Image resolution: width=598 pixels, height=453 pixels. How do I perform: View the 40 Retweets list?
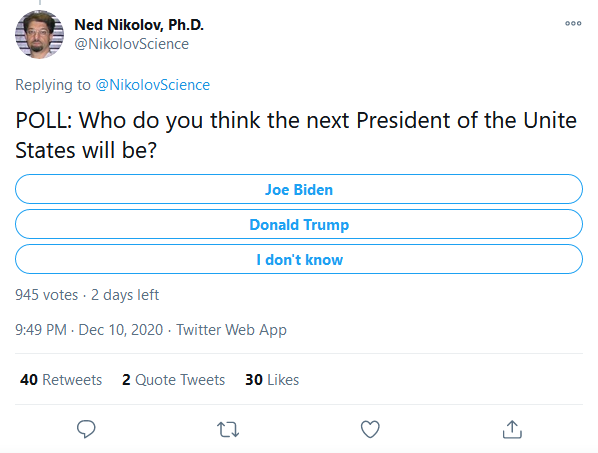[61, 380]
